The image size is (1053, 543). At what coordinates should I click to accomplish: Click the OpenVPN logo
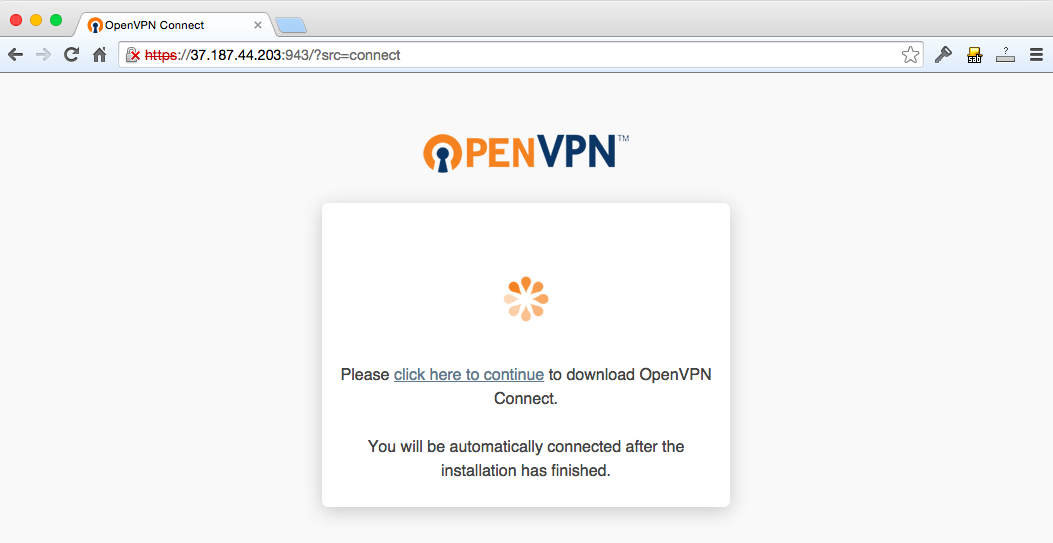click(526, 152)
